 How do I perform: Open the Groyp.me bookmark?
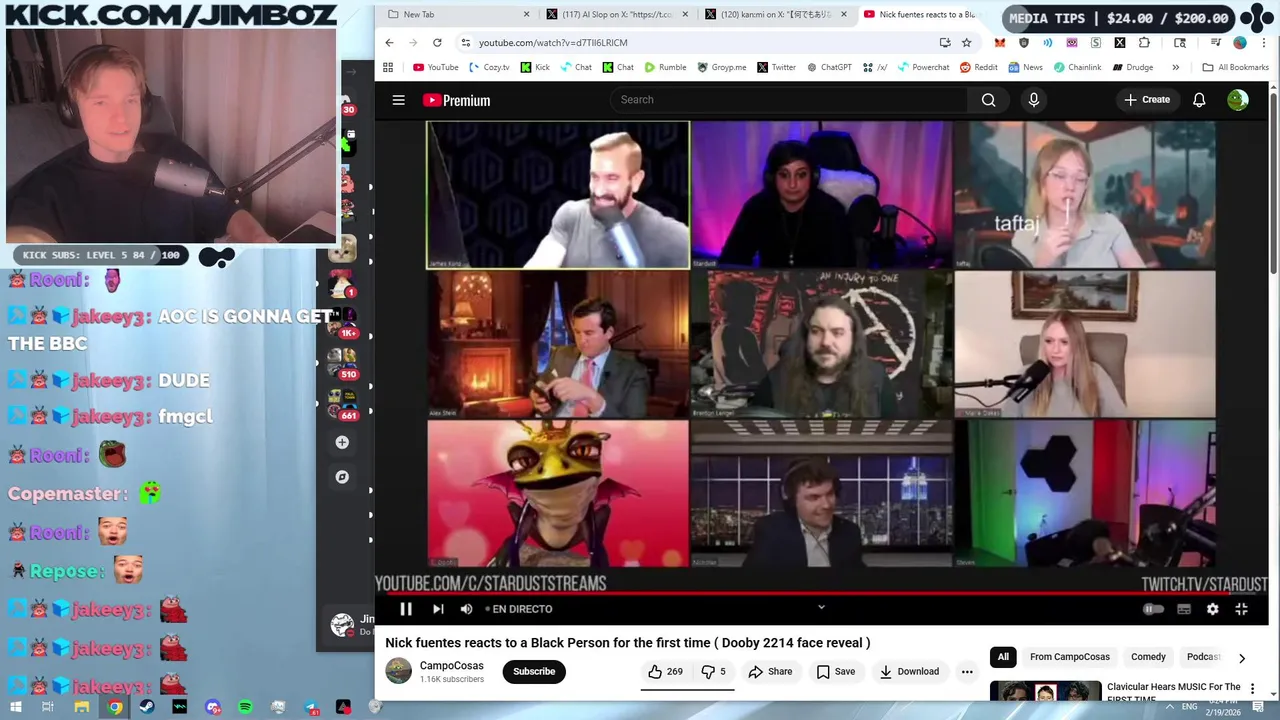[x=721, y=68]
